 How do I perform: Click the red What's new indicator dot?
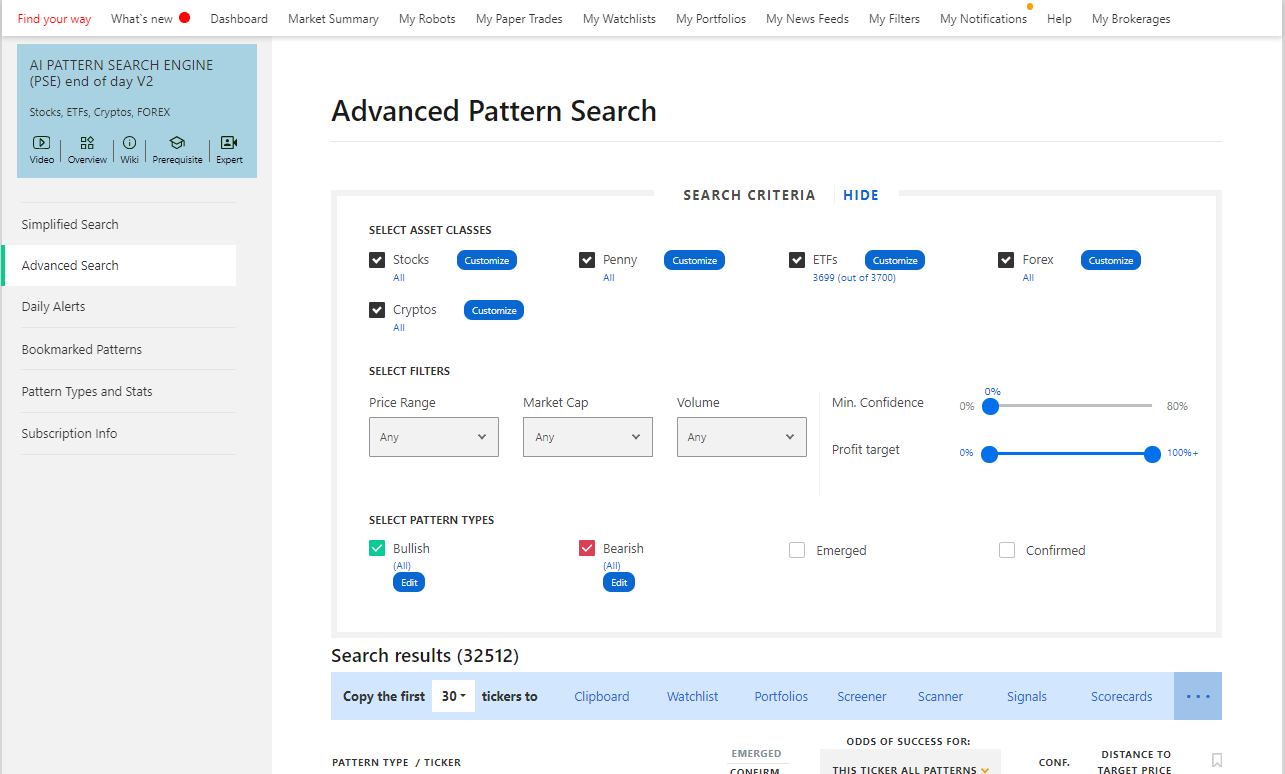[x=185, y=18]
